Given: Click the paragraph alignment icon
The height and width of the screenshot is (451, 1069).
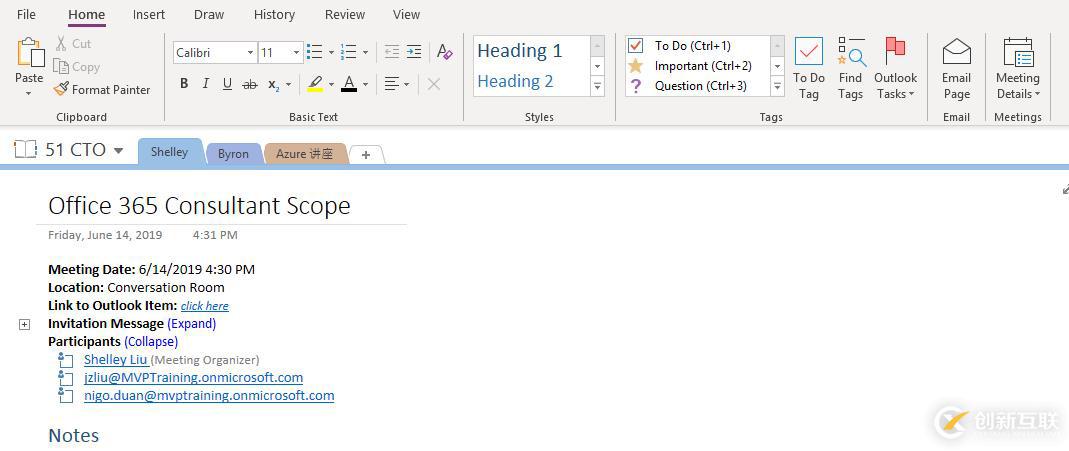Looking at the screenshot, I should [x=392, y=84].
